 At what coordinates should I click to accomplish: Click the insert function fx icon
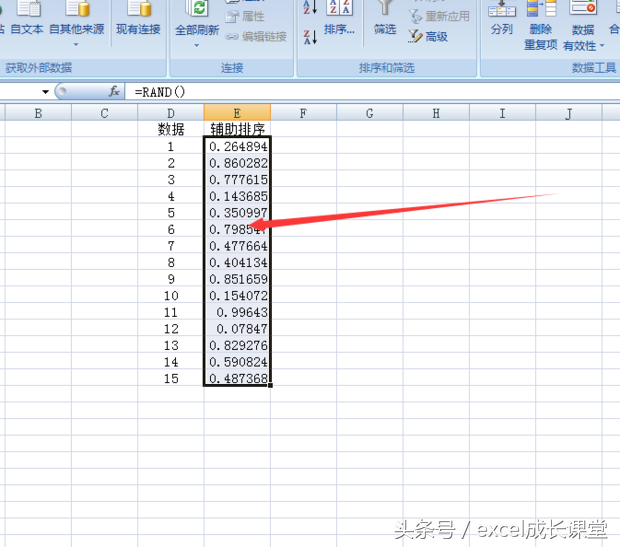click(114, 91)
